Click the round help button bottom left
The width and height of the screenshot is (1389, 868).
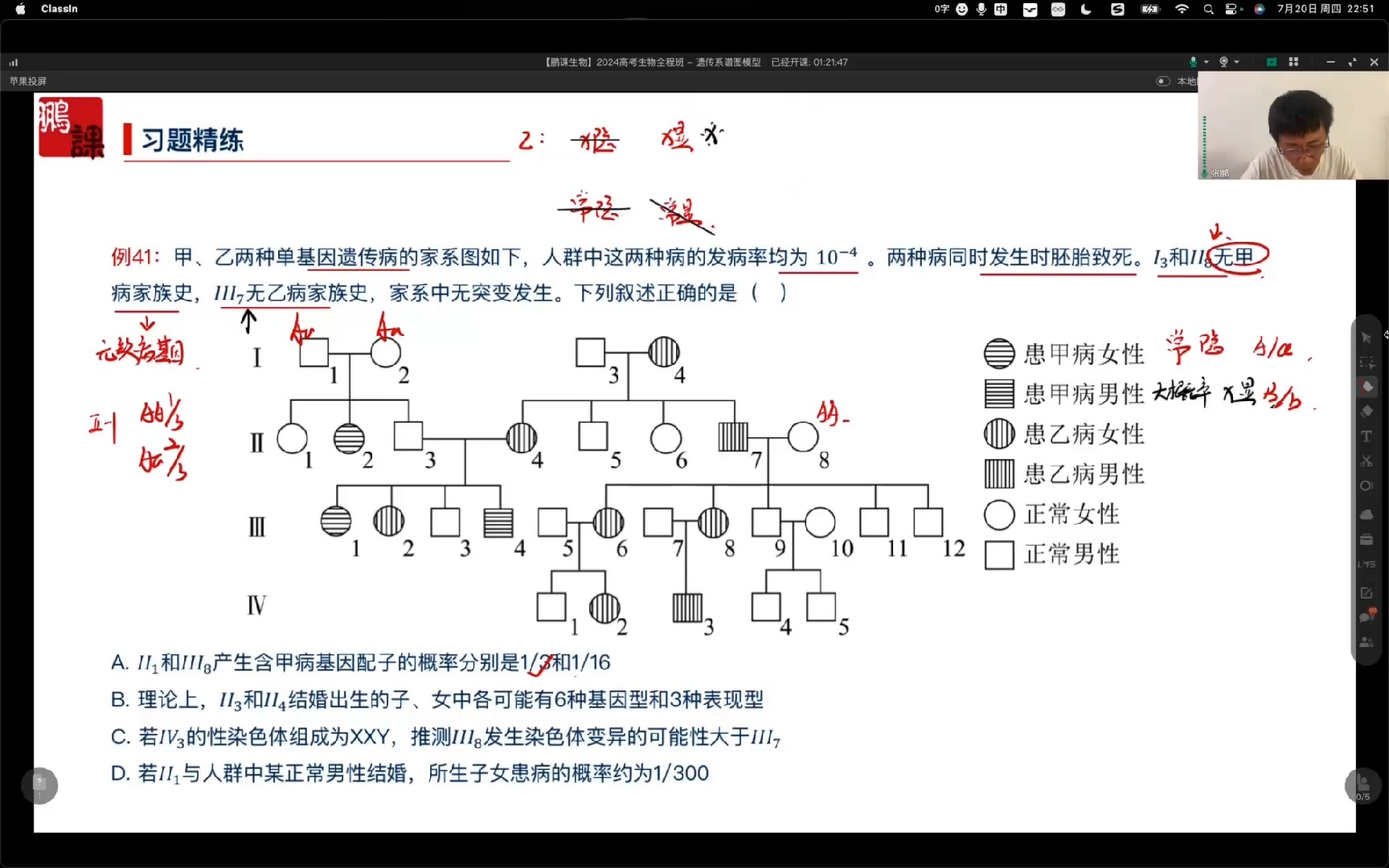(x=40, y=785)
